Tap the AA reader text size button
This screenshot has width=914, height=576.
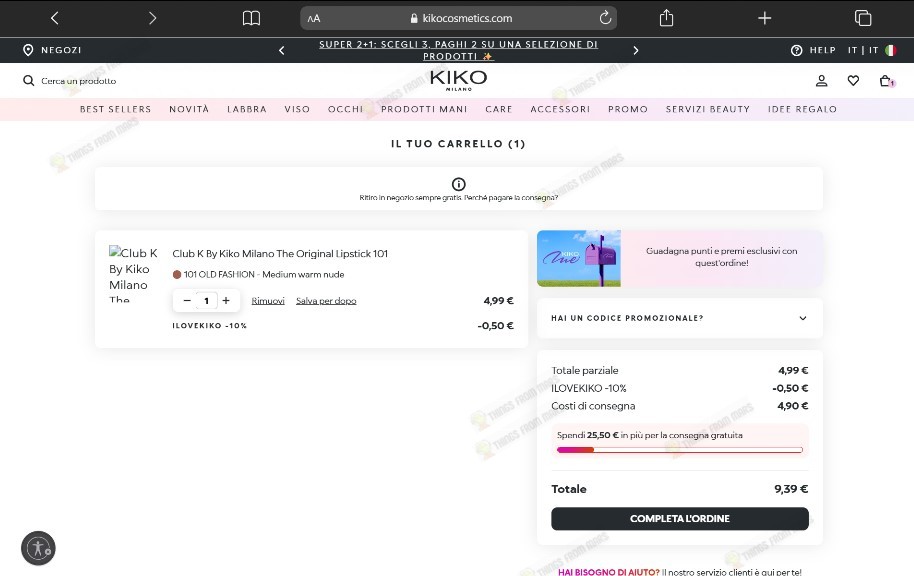point(314,18)
